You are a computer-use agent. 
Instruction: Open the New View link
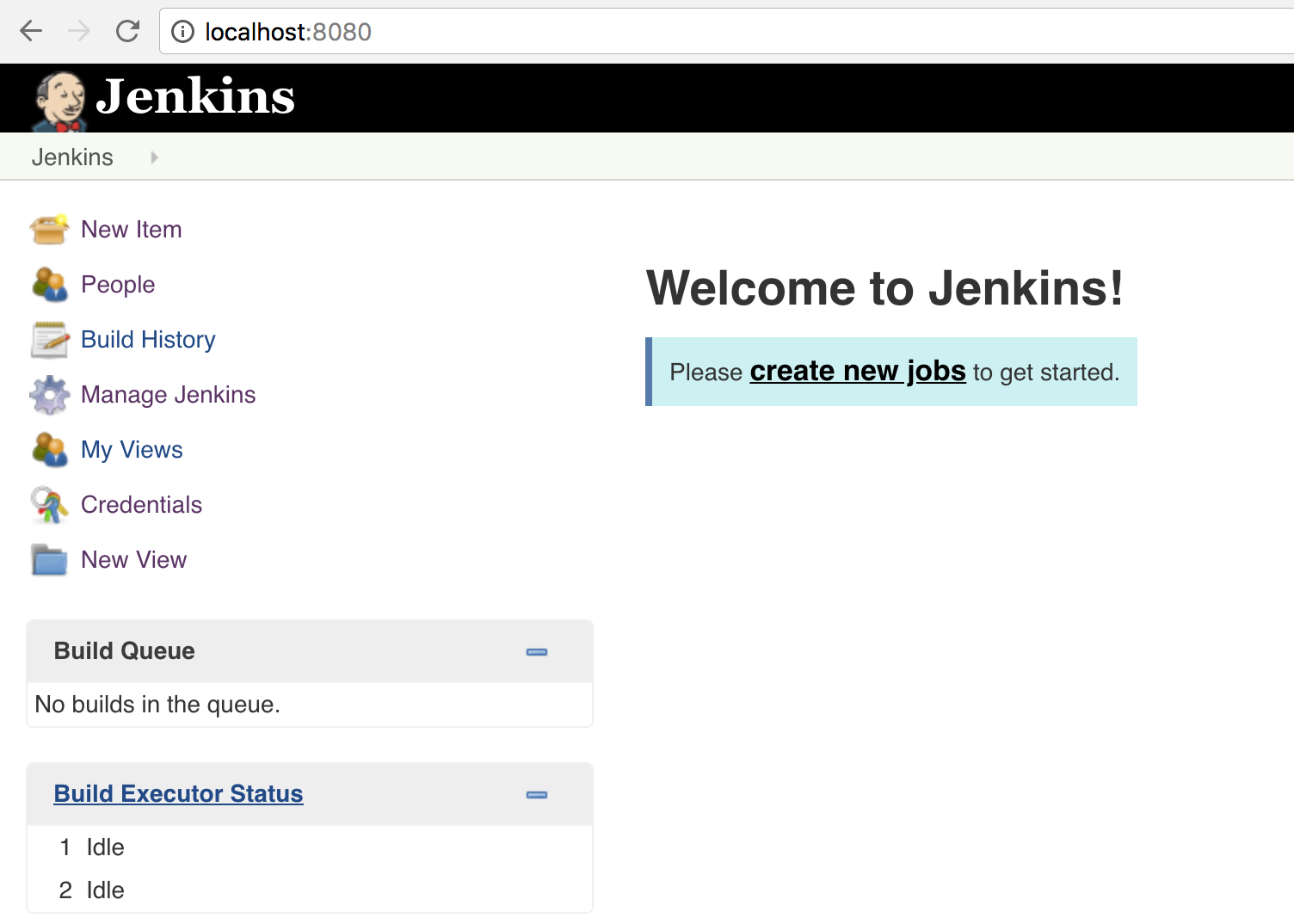134,560
